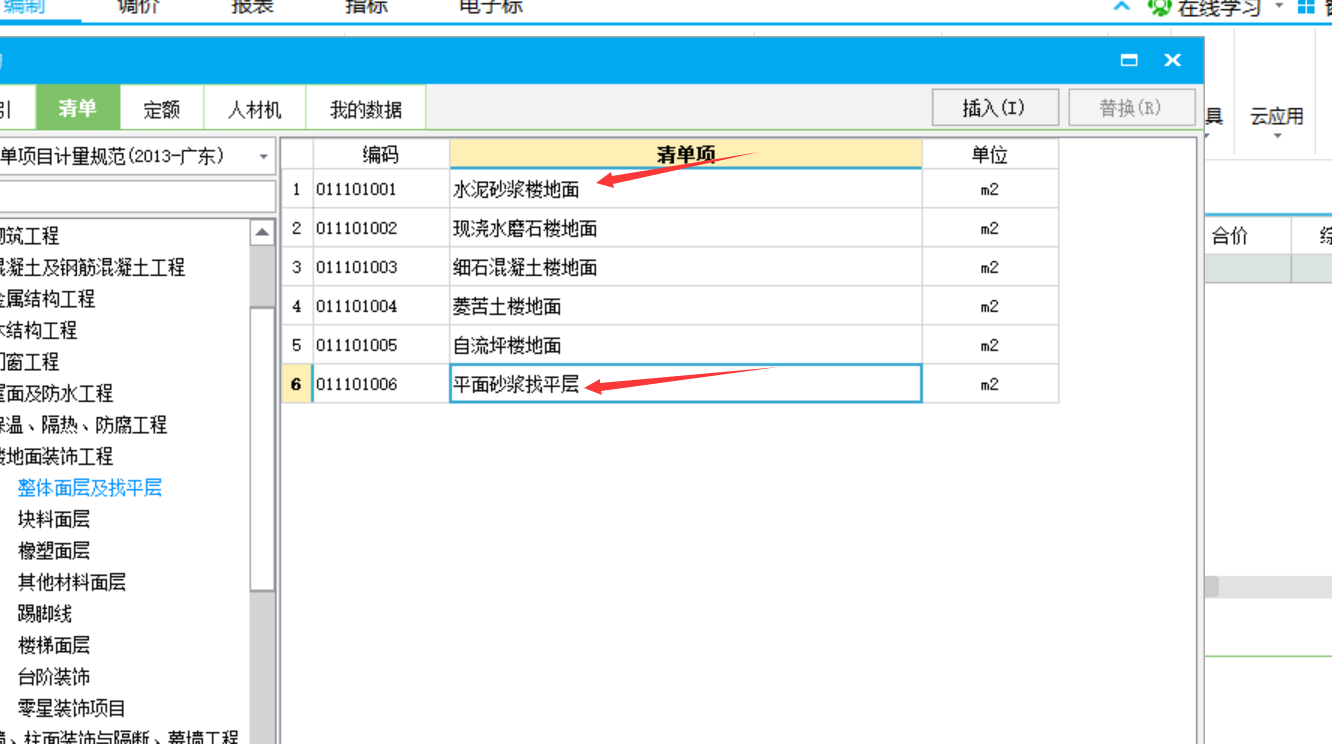Select tree item 楼地面装饰工程
Viewport: 1332px width, 744px height.
[x=57, y=456]
